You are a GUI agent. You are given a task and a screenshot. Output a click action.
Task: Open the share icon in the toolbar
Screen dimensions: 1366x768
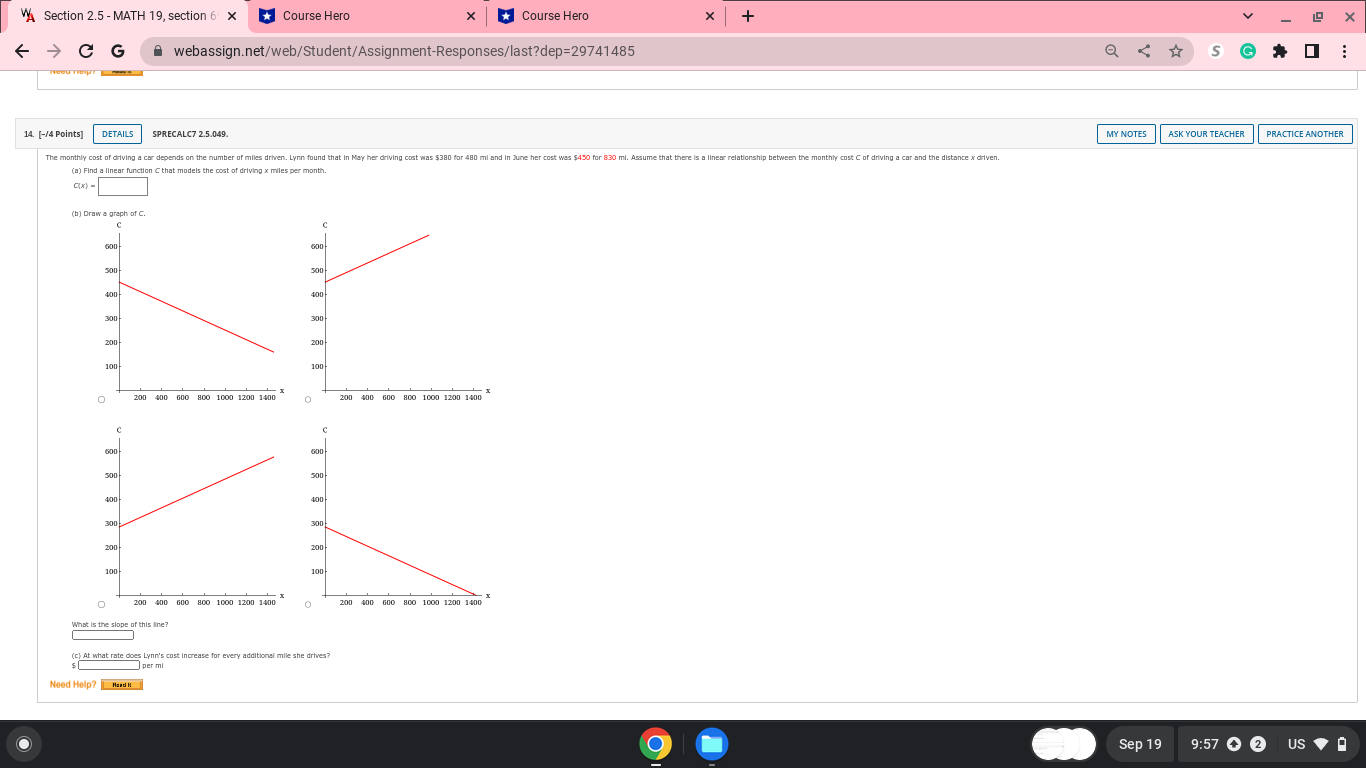click(1143, 51)
